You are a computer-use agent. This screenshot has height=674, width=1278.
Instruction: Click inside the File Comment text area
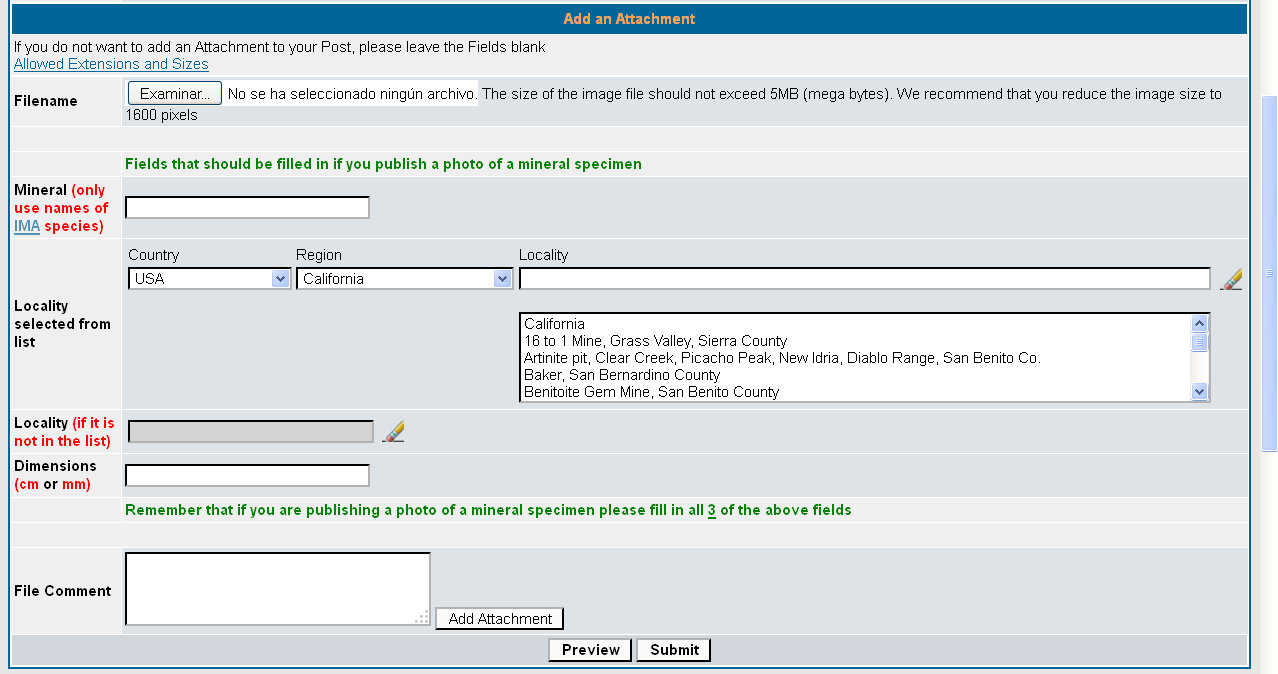[x=277, y=589]
